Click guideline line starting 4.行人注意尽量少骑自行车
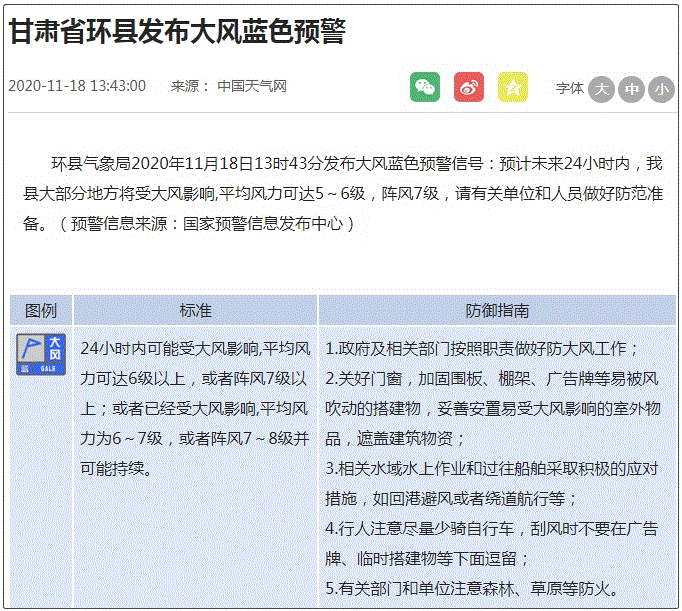 (491, 528)
